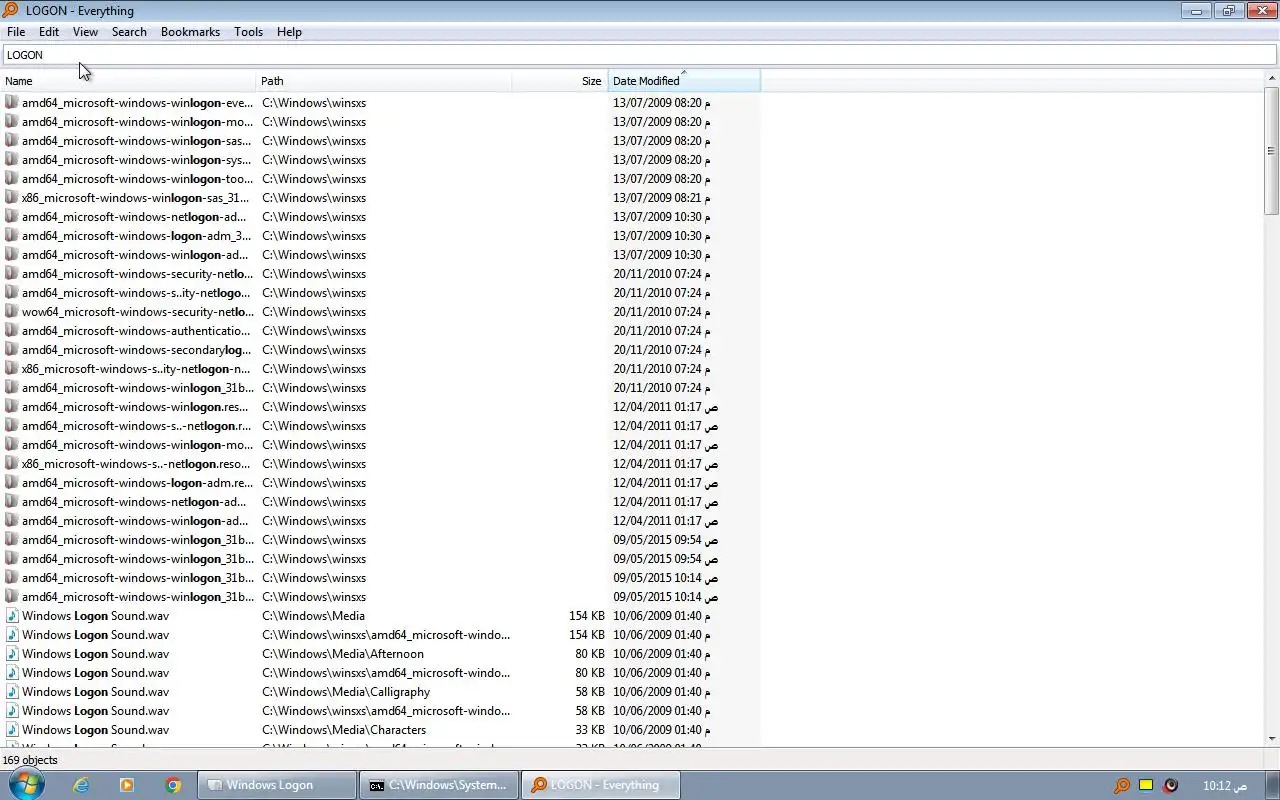Image resolution: width=1280 pixels, height=800 pixels.
Task: Sort results by the Path column
Action: point(384,81)
